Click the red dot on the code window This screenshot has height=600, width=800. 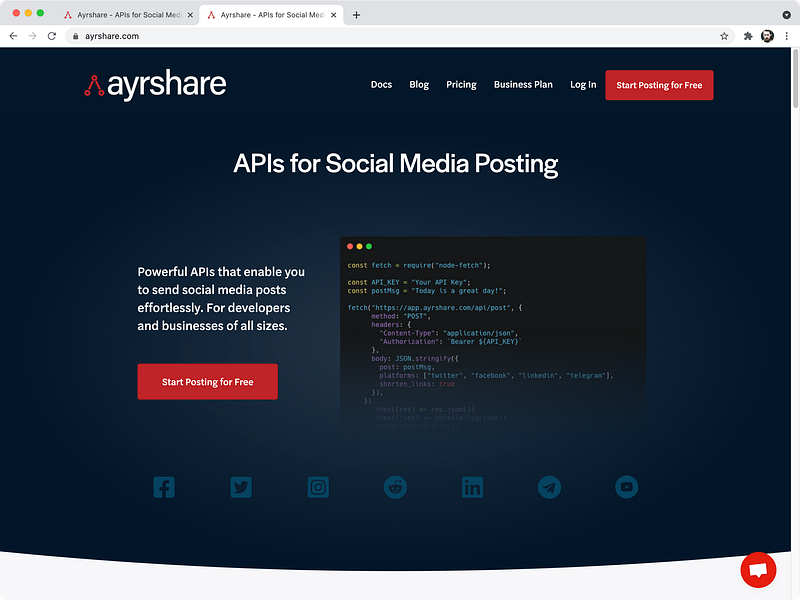[x=350, y=246]
